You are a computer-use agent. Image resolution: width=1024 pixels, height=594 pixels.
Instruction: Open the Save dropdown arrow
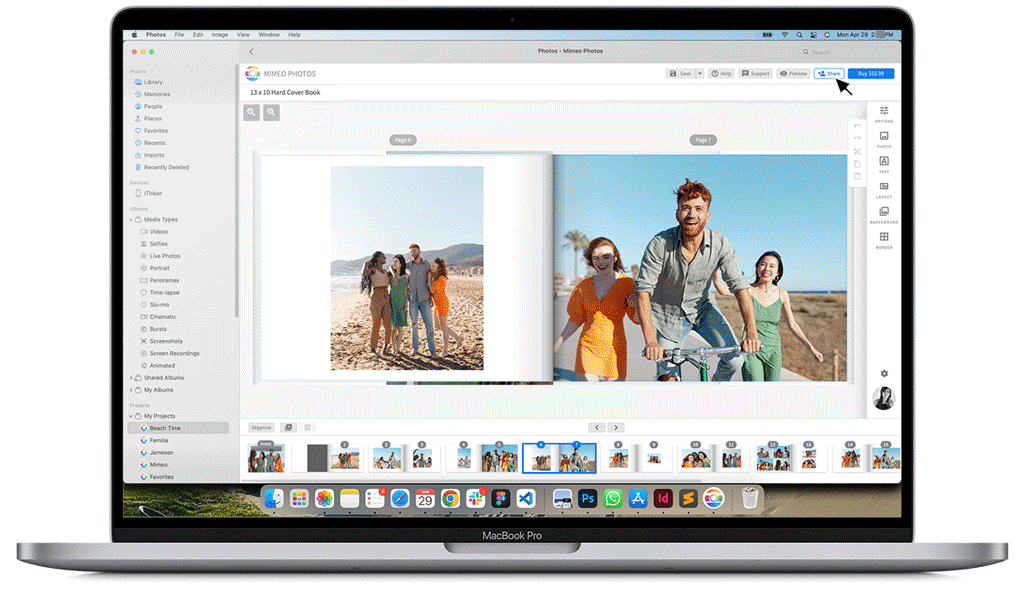(700, 73)
